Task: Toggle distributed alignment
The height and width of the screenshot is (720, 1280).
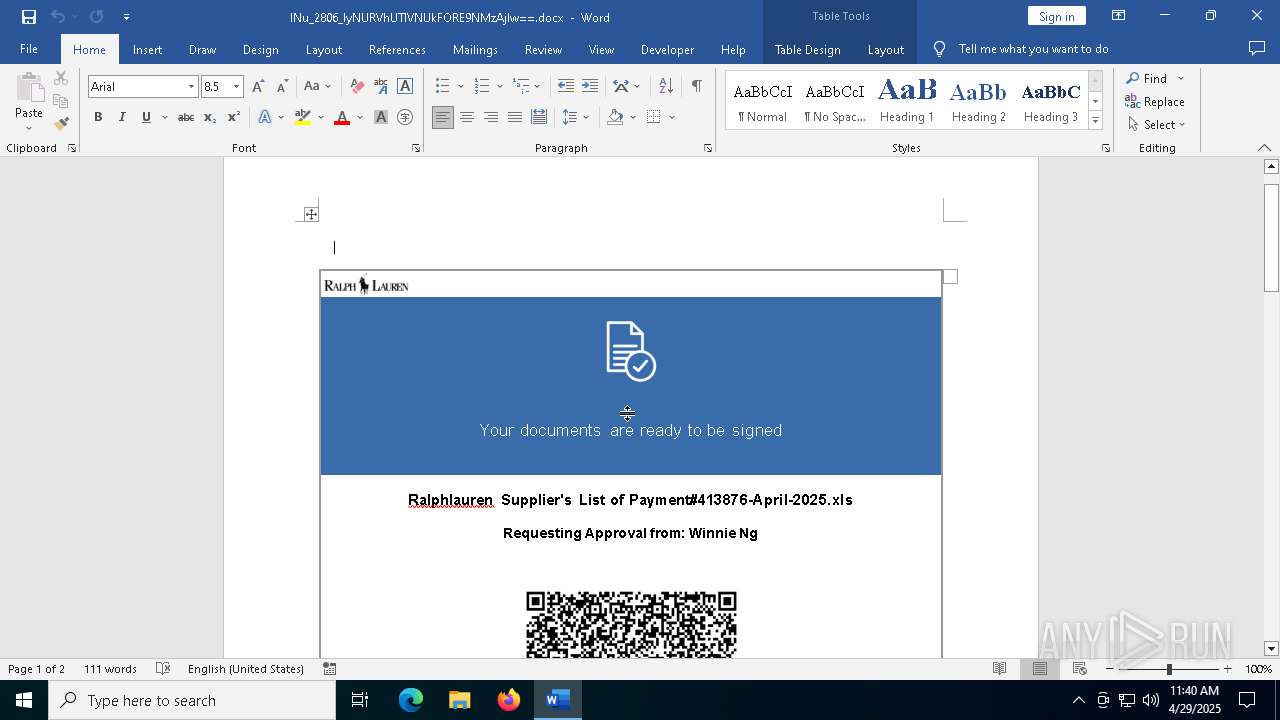Action: click(539, 118)
